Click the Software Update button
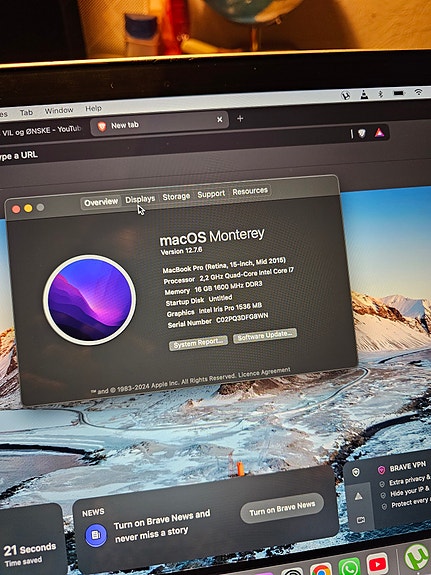 point(265,335)
